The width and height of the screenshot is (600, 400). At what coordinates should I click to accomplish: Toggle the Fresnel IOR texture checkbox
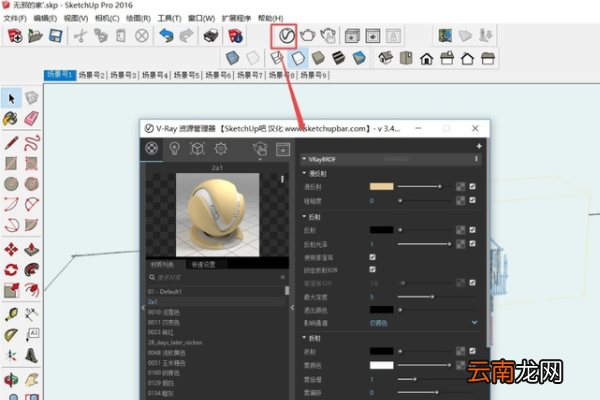(x=473, y=282)
